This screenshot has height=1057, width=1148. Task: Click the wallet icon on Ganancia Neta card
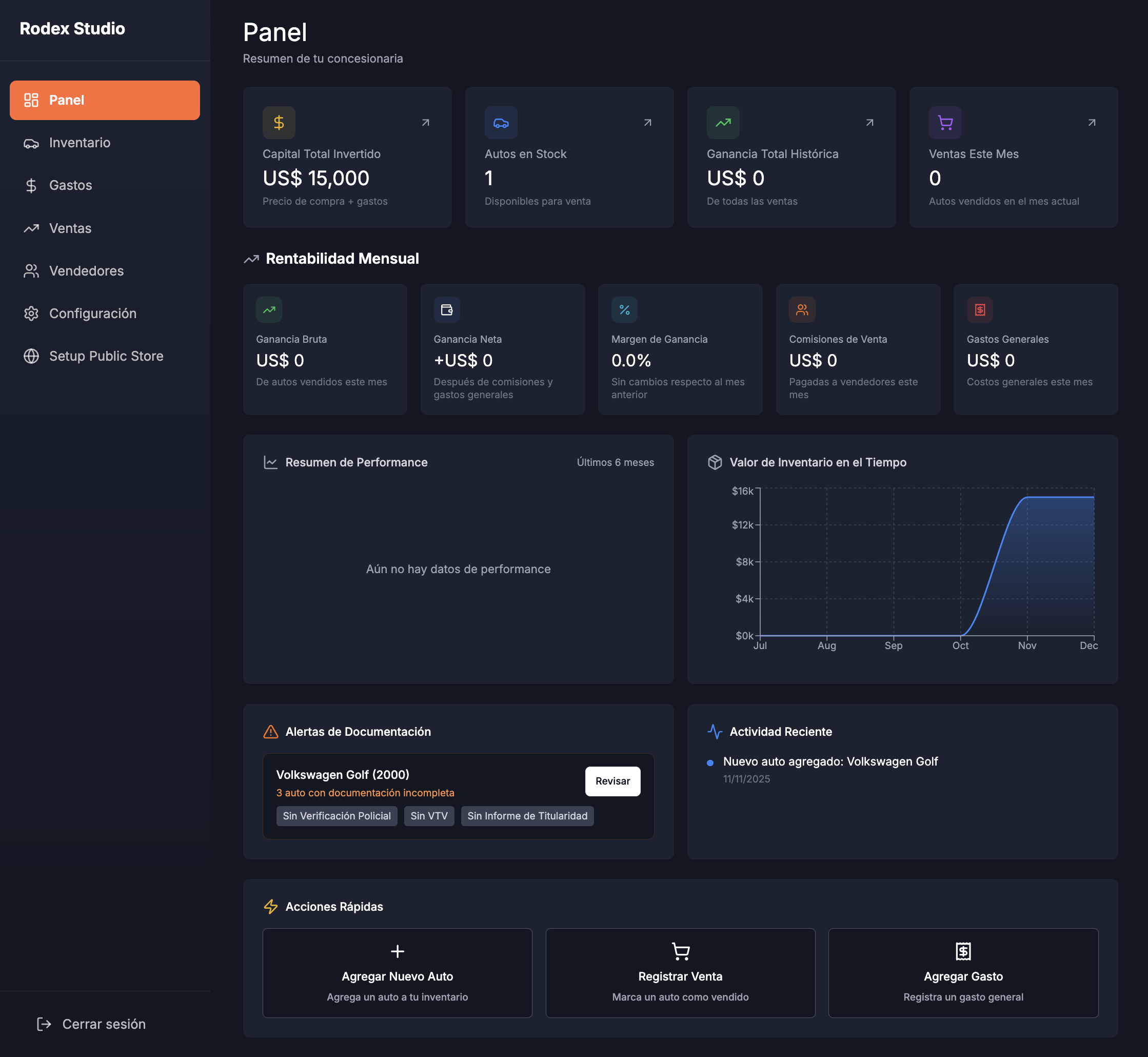coord(446,310)
